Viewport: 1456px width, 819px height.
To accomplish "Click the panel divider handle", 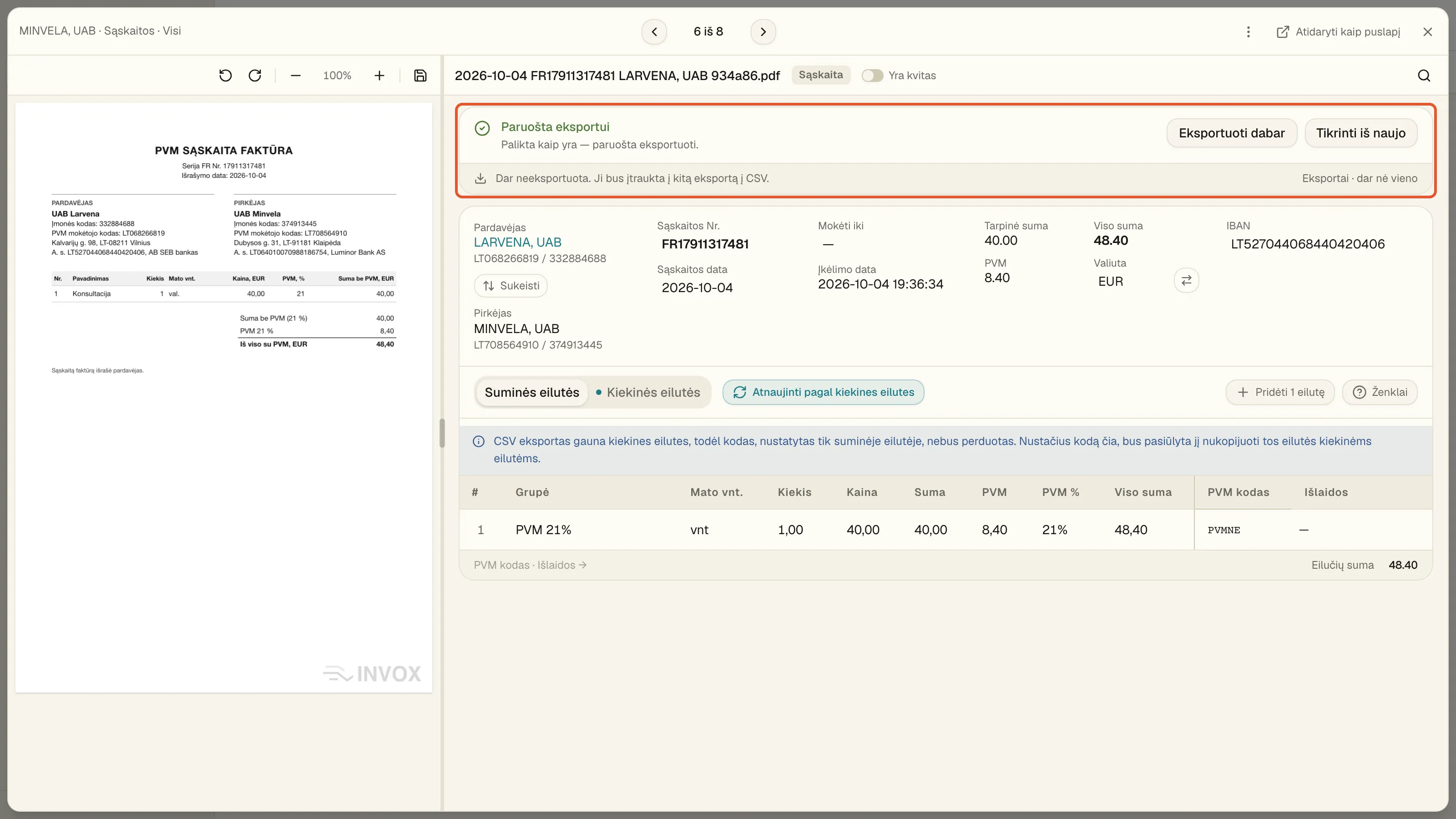I will click(x=442, y=434).
